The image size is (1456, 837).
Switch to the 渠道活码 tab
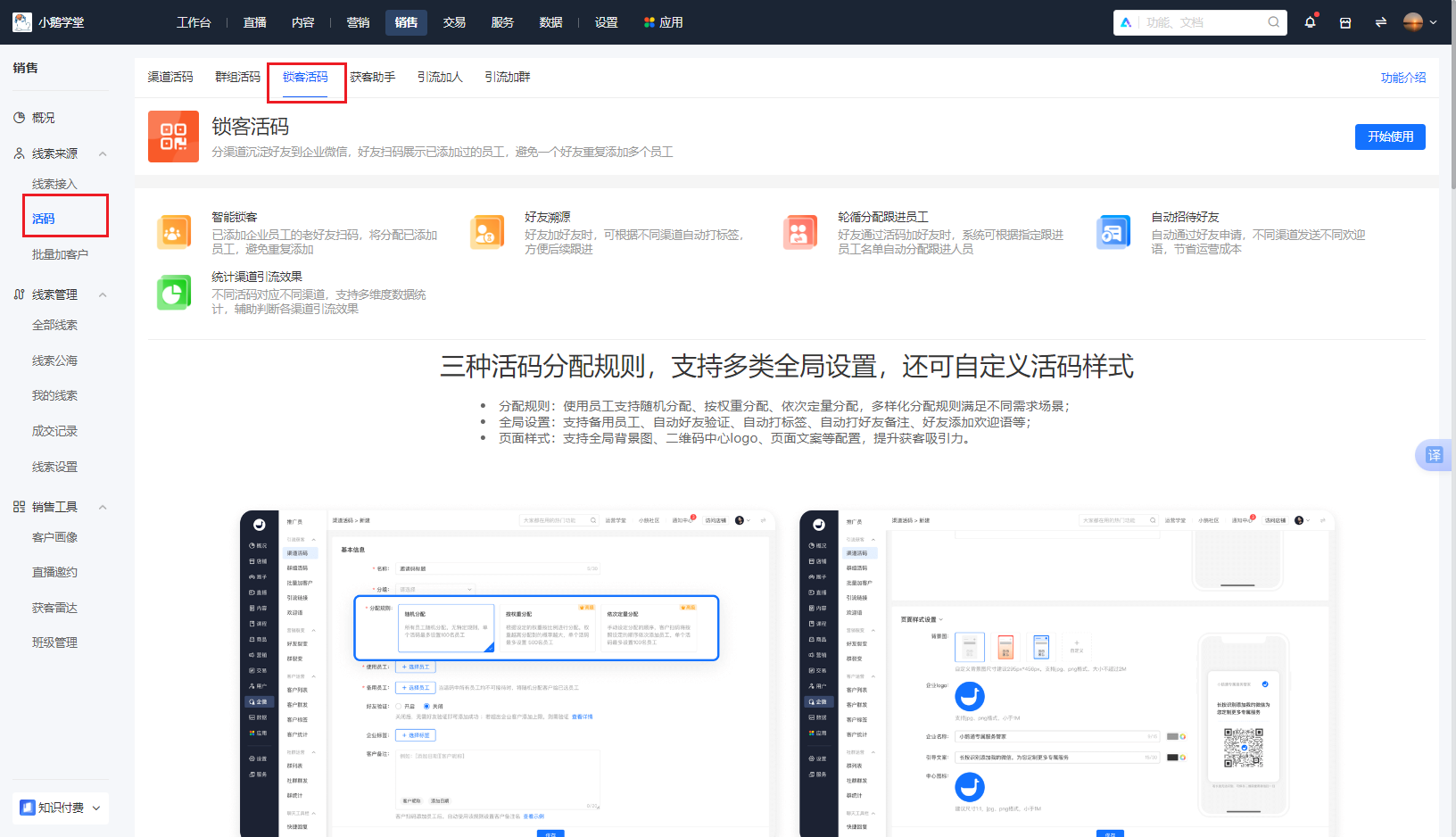(171, 77)
